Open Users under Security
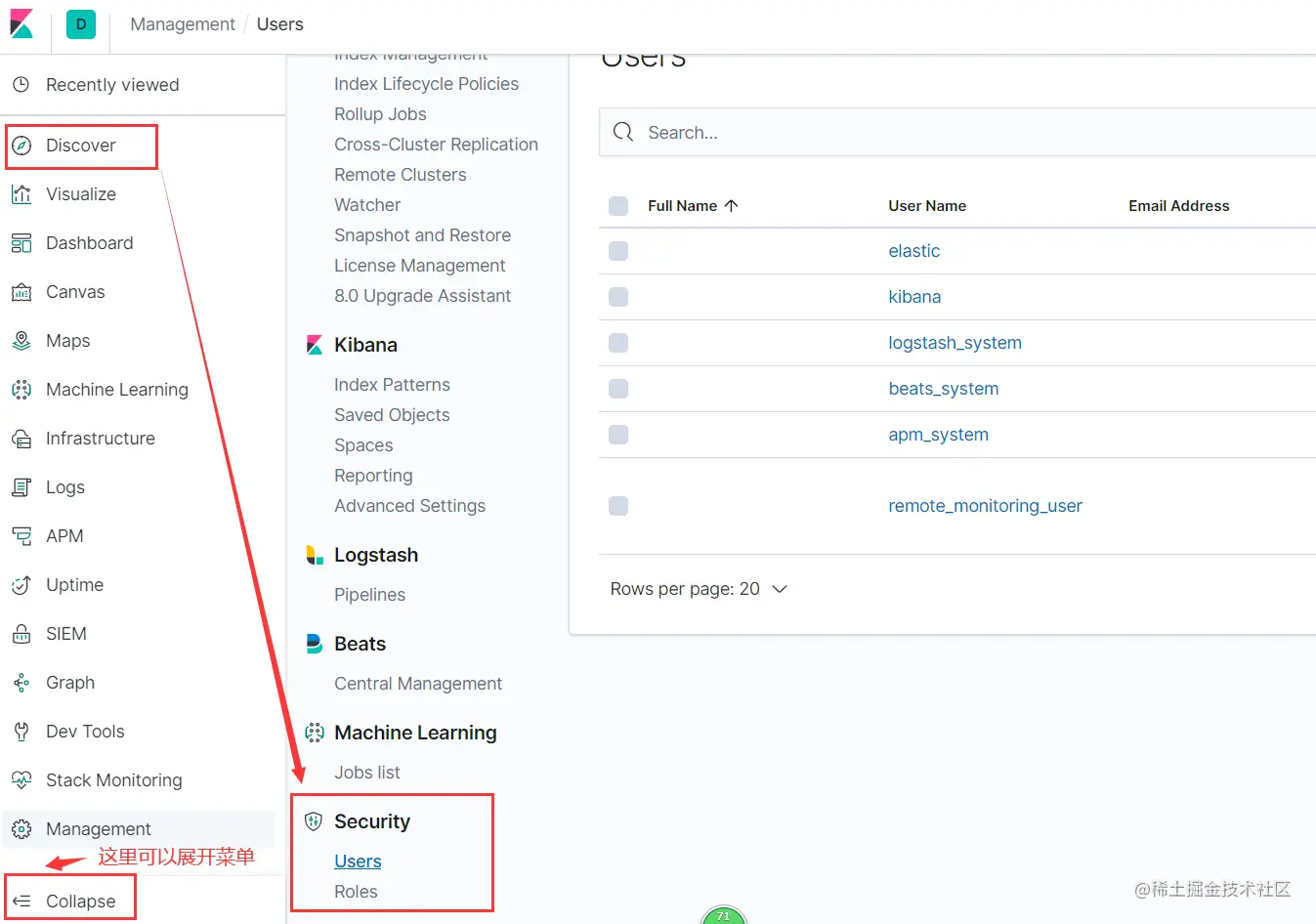Image resolution: width=1316 pixels, height=924 pixels. point(358,861)
